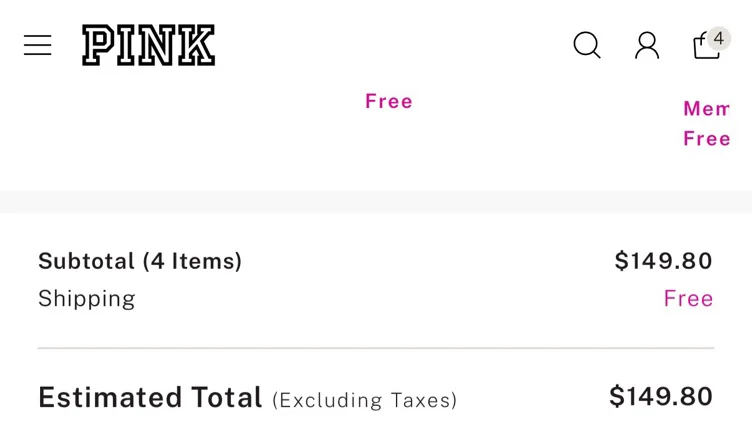752x431 pixels.
Task: Select the partially visible 'Mem' shipping option
Action: [x=706, y=109]
